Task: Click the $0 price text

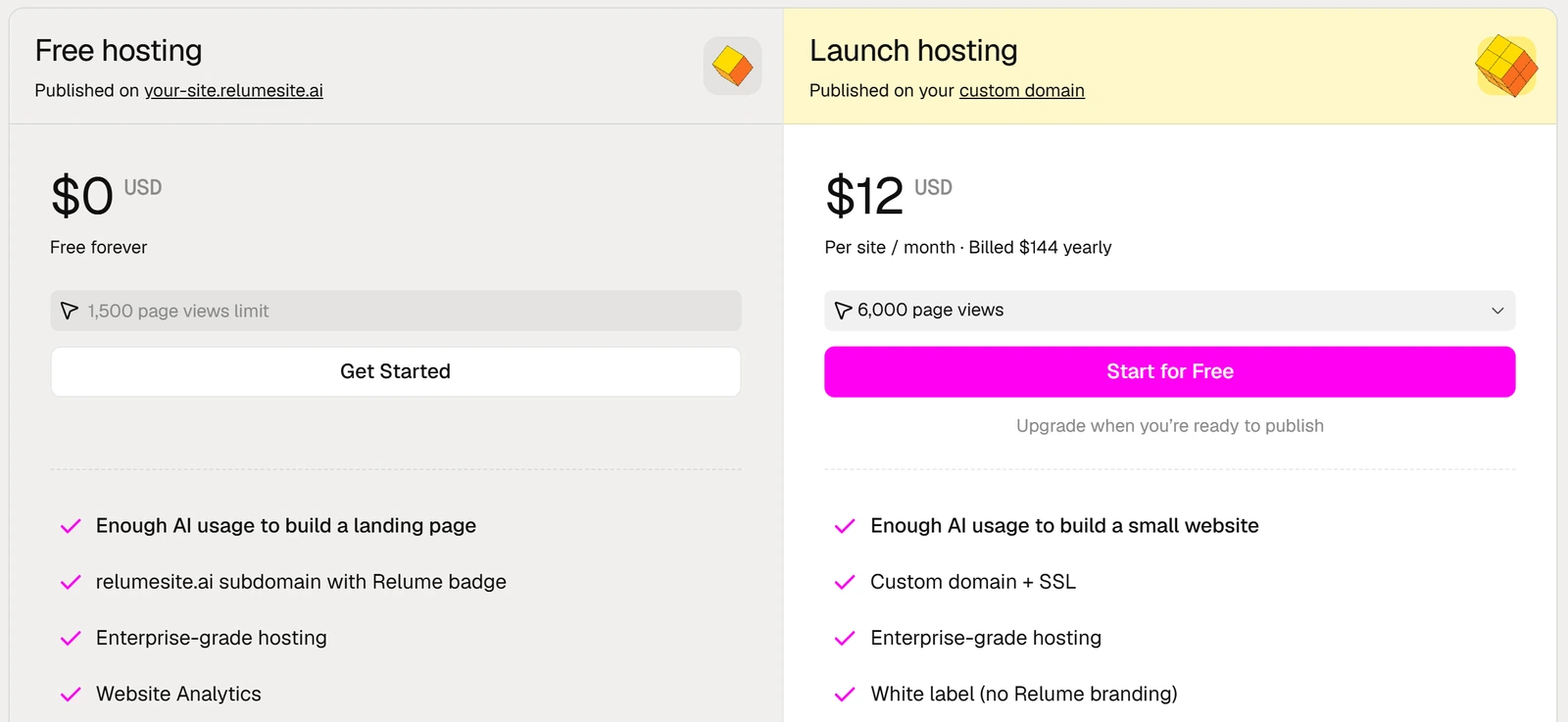Action: [x=82, y=196]
